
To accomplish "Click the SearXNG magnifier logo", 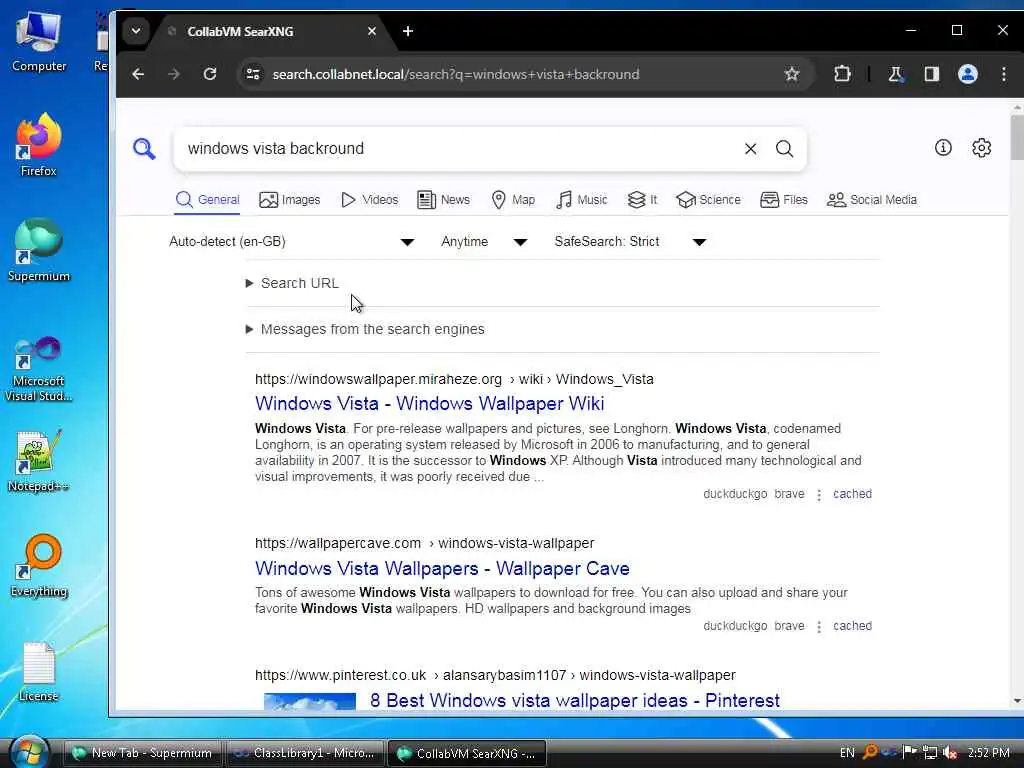I will pos(144,149).
